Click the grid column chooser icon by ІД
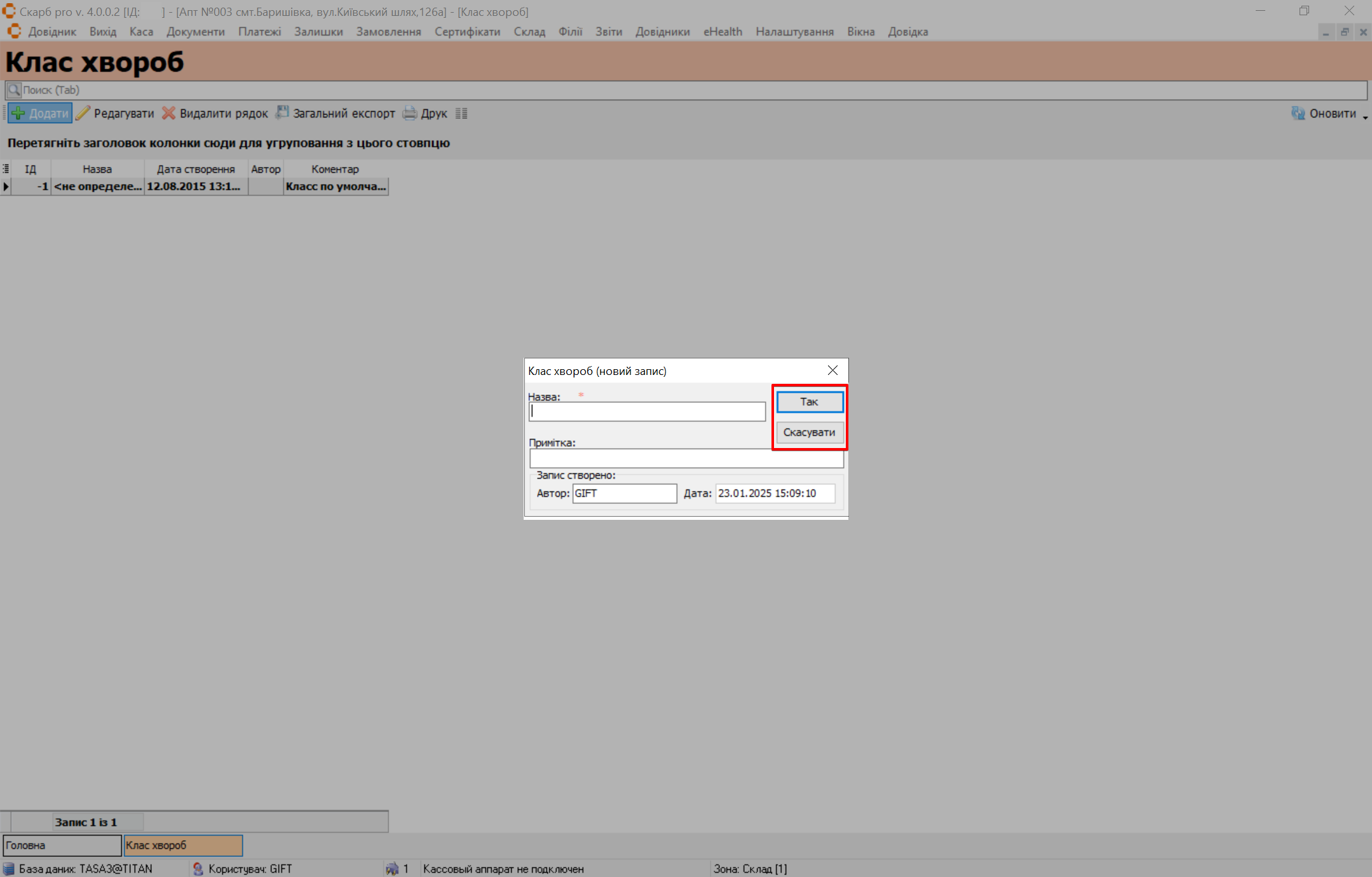 [6, 169]
